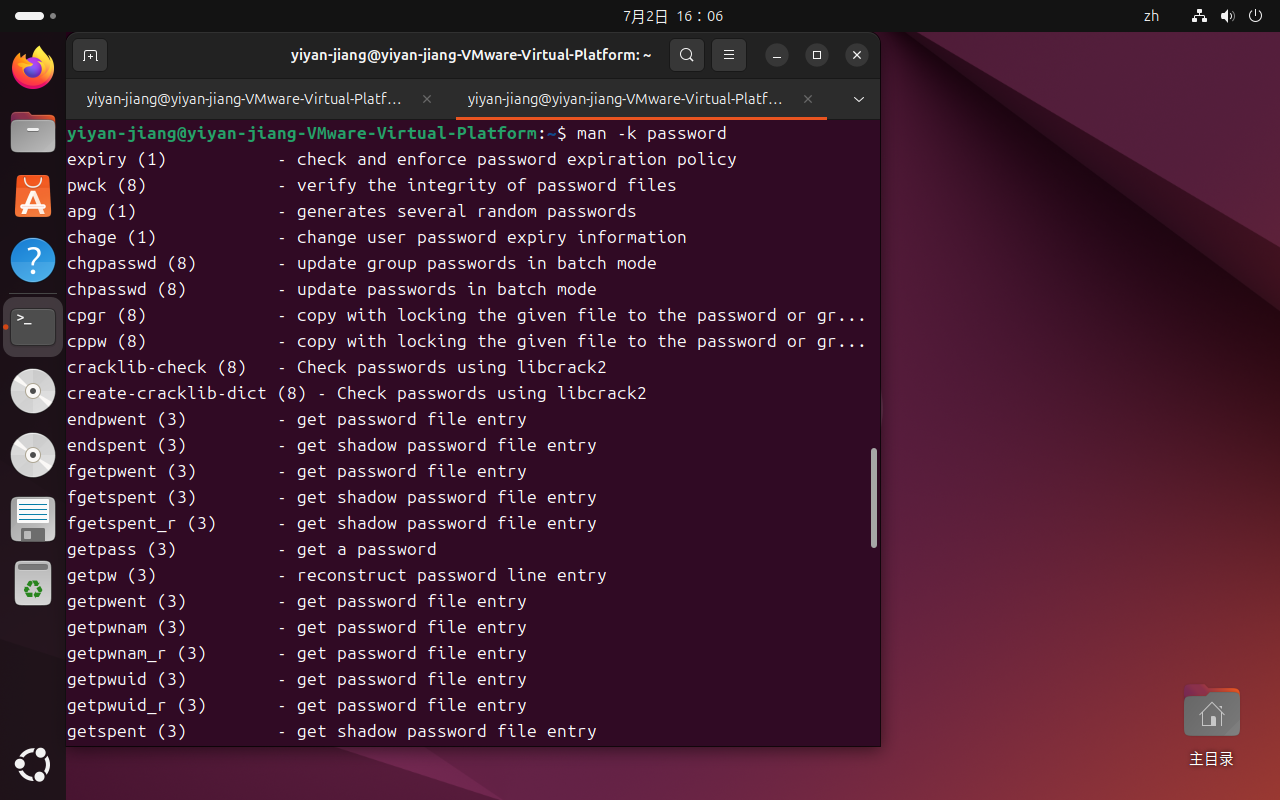The height and width of the screenshot is (800, 1280).
Task: Click the 'cppw (8)' entry
Action: pos(107,341)
